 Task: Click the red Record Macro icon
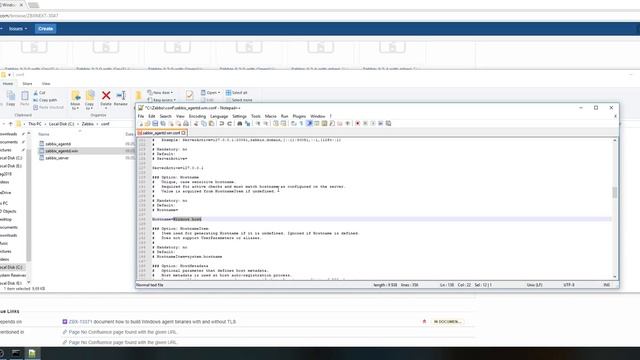(x=358, y=123)
